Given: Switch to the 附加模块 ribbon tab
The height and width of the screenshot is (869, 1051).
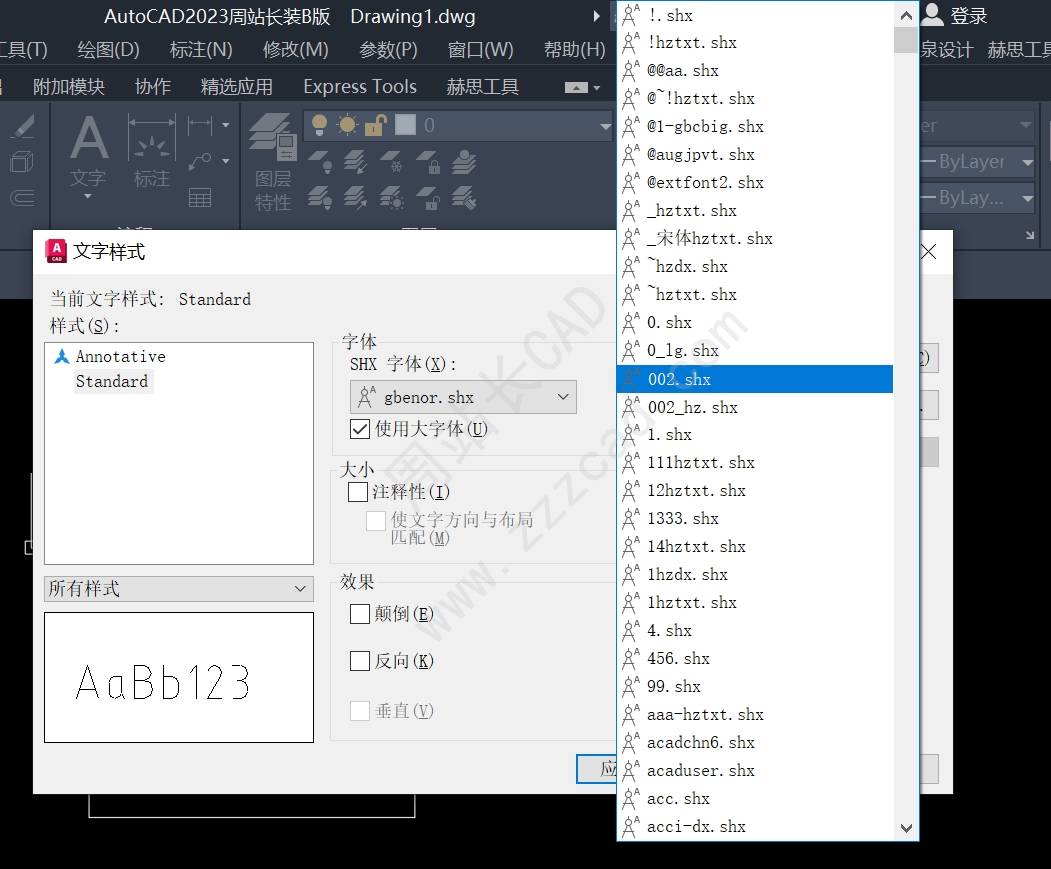Looking at the screenshot, I should point(68,86).
